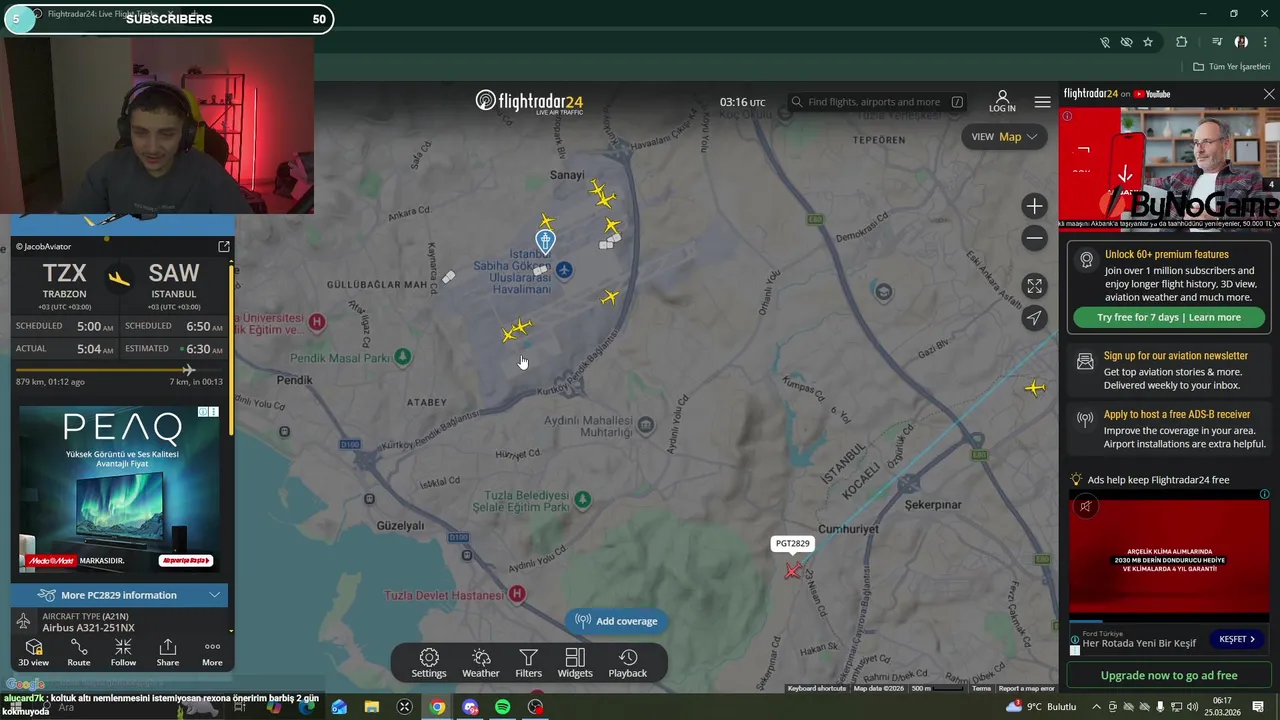This screenshot has height=720, width=1280.
Task: Click flight progress bar in flight panel
Action: click(x=117, y=370)
